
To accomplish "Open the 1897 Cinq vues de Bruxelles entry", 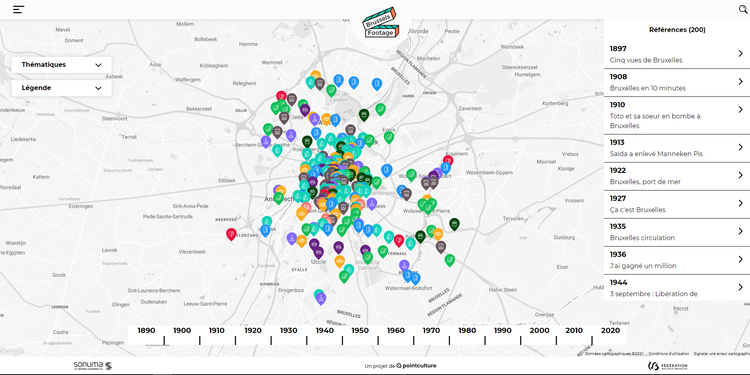I will (x=677, y=55).
